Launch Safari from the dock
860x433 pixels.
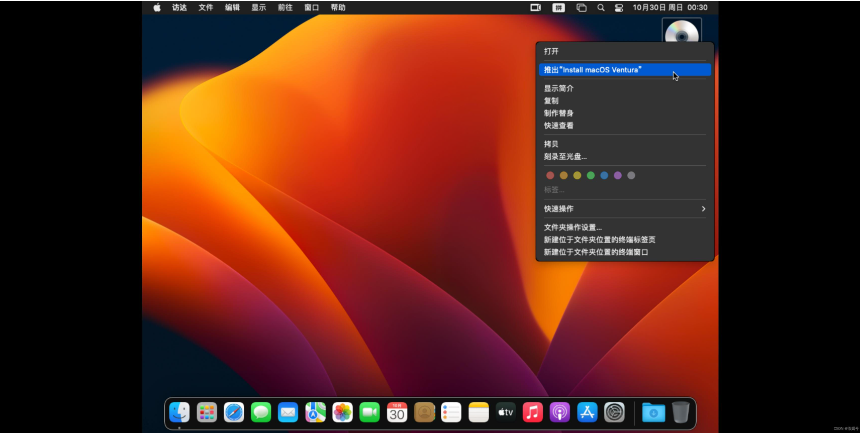pyautogui.click(x=234, y=412)
